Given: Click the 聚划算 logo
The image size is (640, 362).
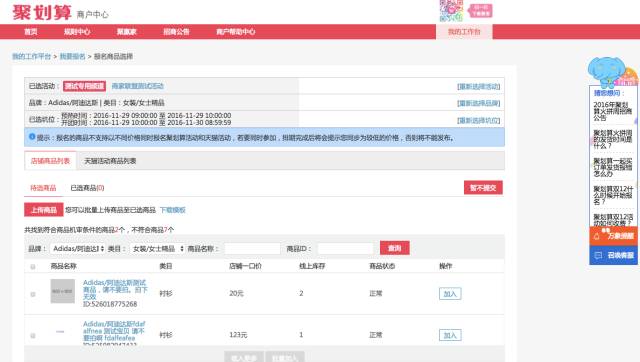Looking at the screenshot, I should (x=42, y=13).
